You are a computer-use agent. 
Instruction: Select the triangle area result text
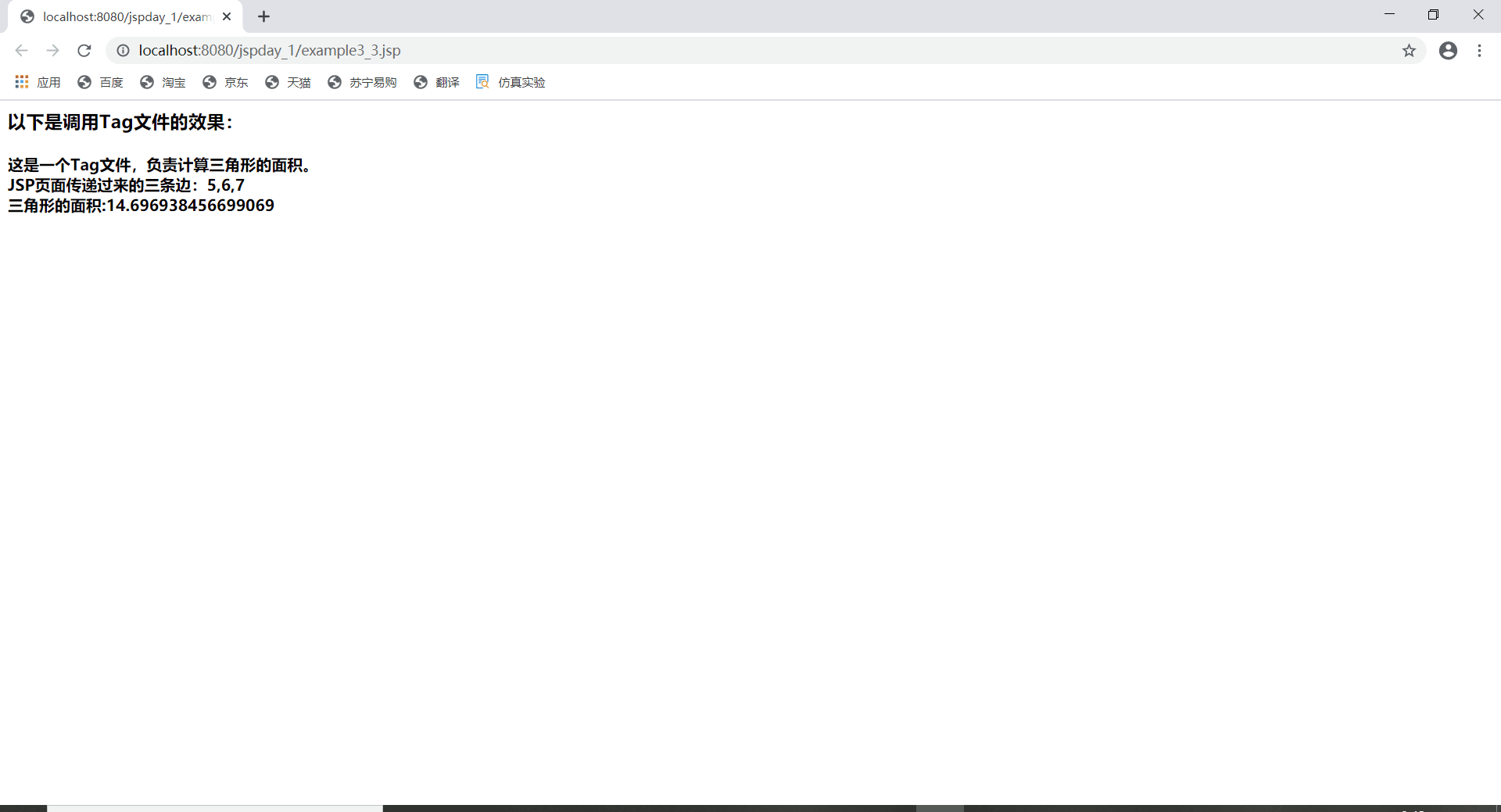[x=141, y=205]
